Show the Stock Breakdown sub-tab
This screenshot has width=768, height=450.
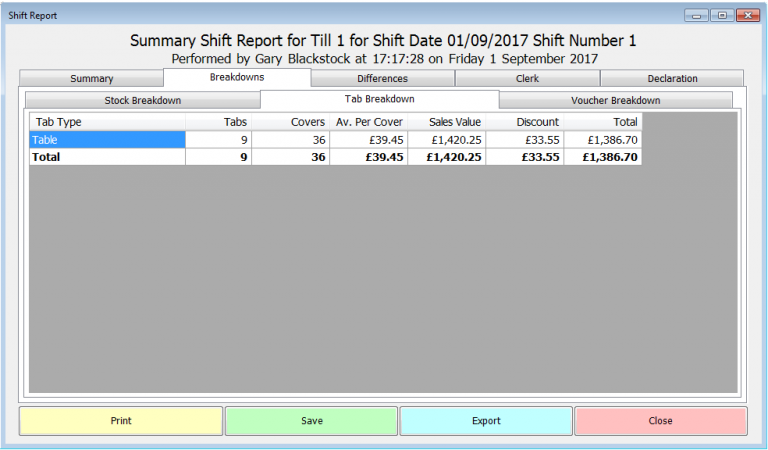[142, 101]
